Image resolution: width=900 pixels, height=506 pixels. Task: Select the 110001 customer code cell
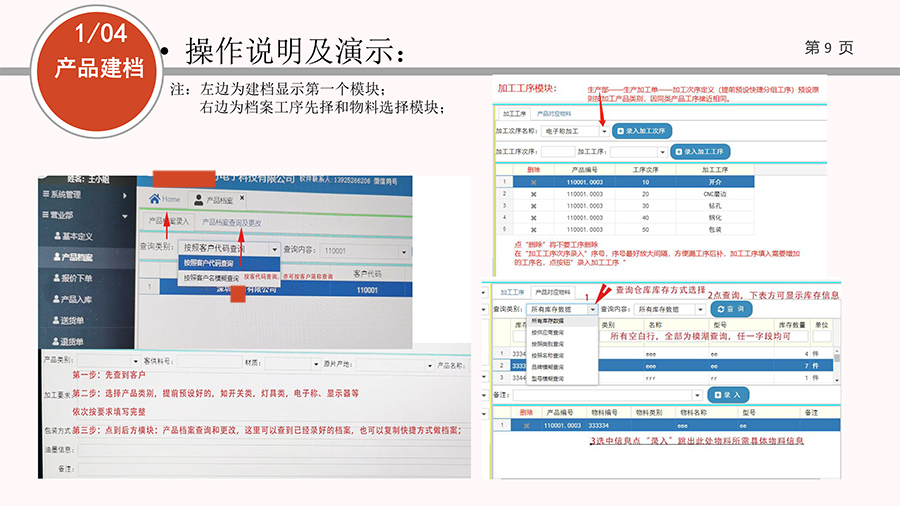[367, 290]
